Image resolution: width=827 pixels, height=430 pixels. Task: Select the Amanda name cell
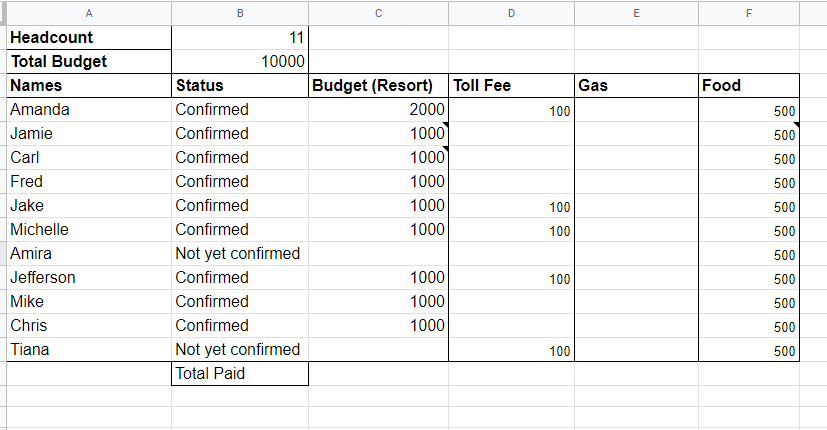(89, 110)
